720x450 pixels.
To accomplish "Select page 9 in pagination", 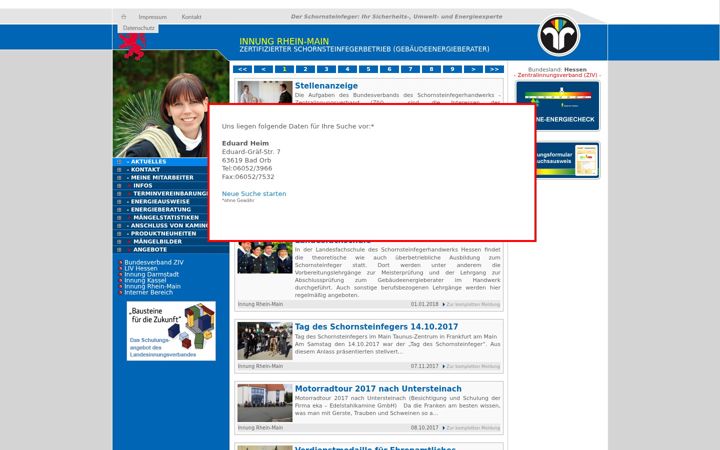I will (452, 69).
